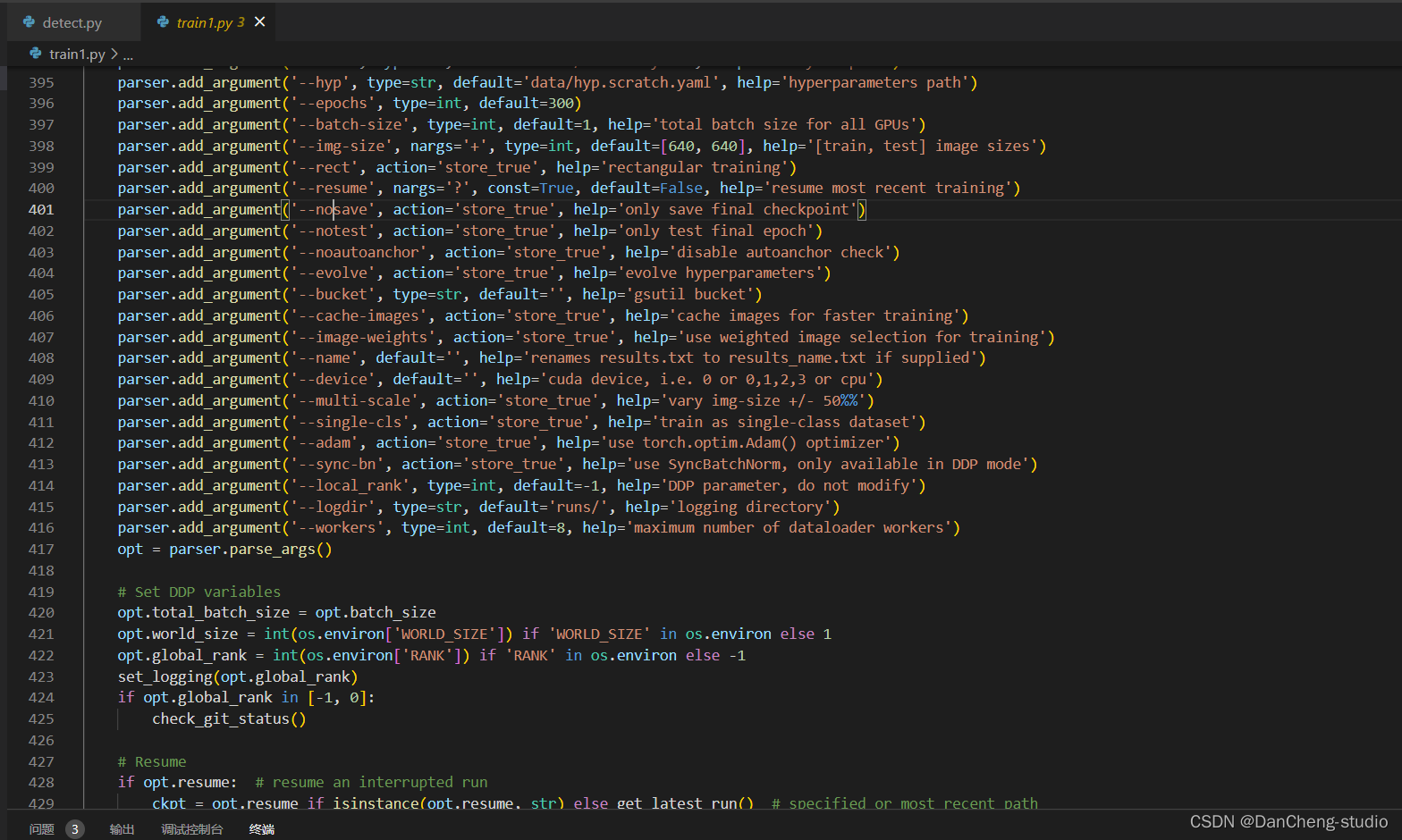
Task: Click '--sync-bn' argument string
Action: (x=337, y=465)
